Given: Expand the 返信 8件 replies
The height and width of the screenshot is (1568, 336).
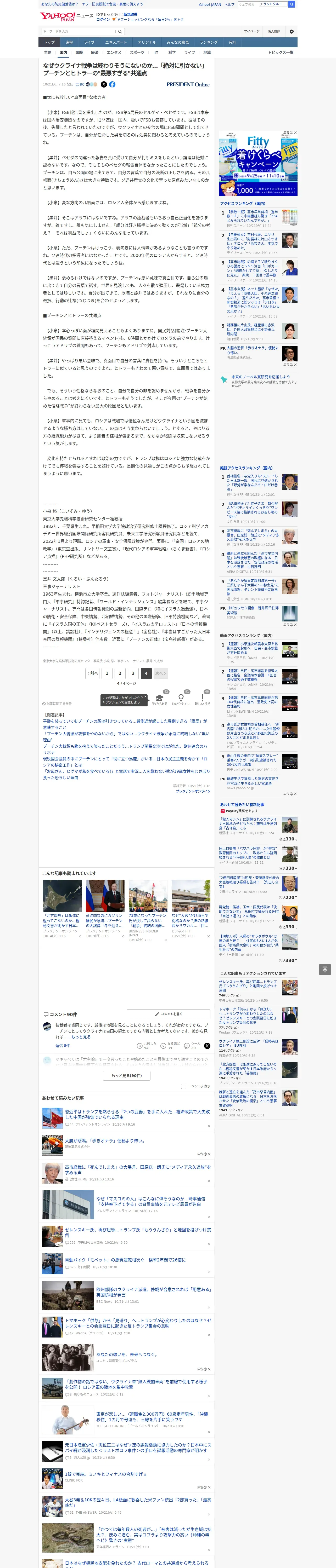Looking at the screenshot, I should (62, 1046).
